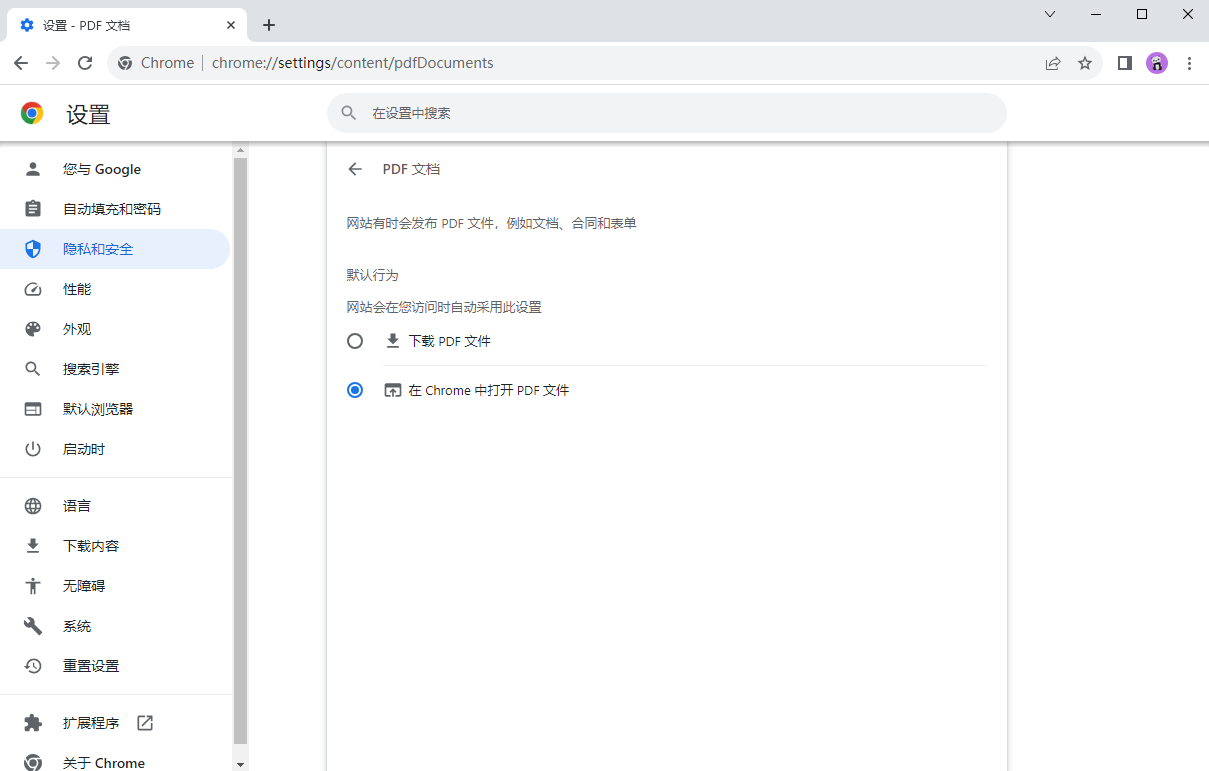This screenshot has height=771, width=1209.
Task: Click the wrench icon for 系统
Action: [x=33, y=626]
